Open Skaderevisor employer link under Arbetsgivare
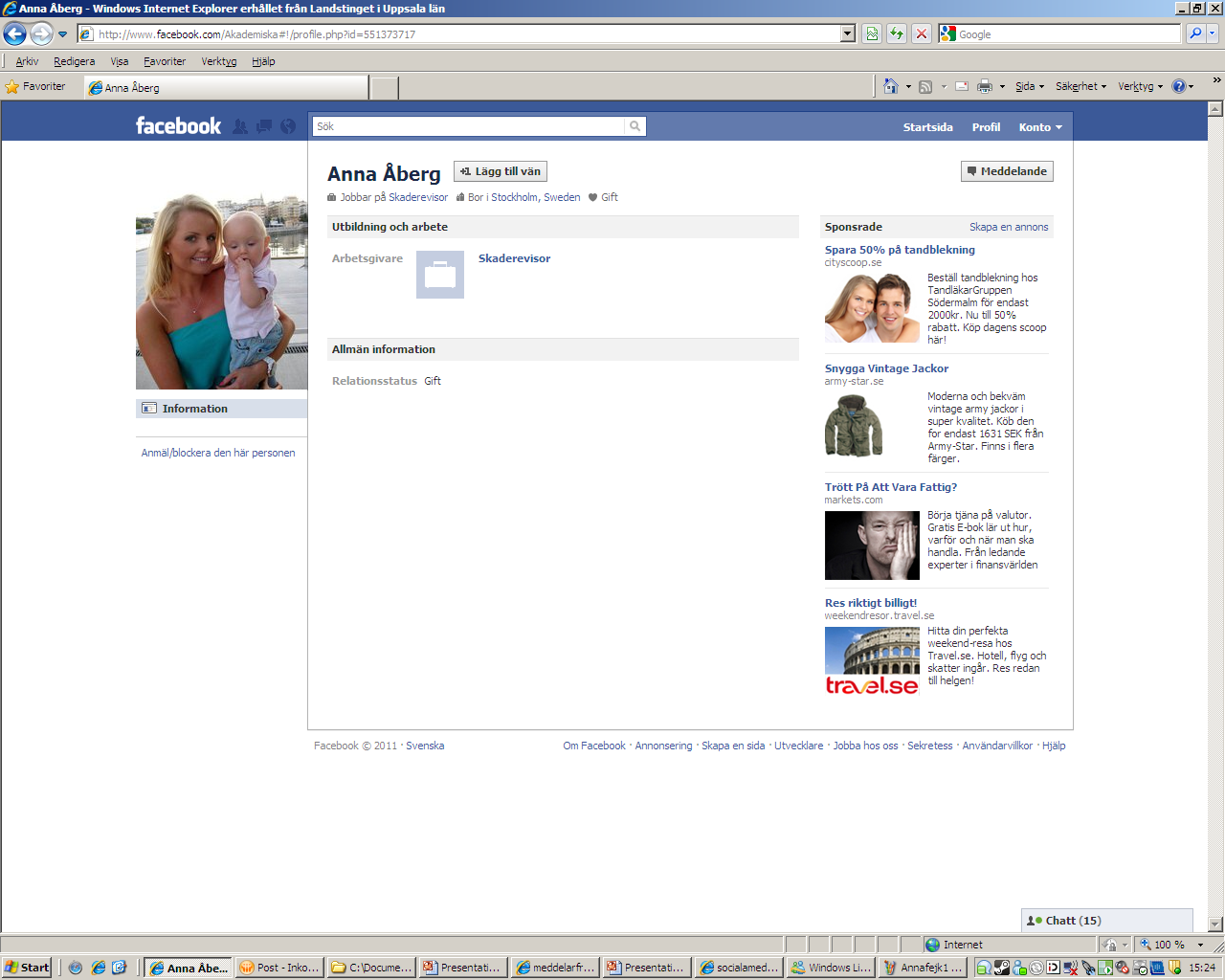1225x980 pixels. (514, 258)
